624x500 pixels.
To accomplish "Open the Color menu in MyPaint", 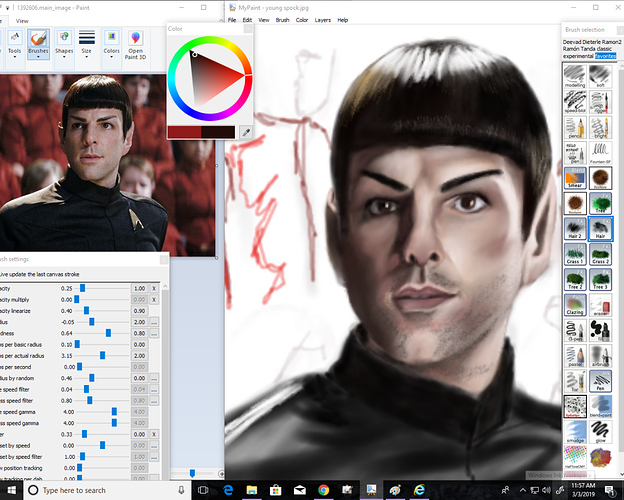I will coord(302,20).
